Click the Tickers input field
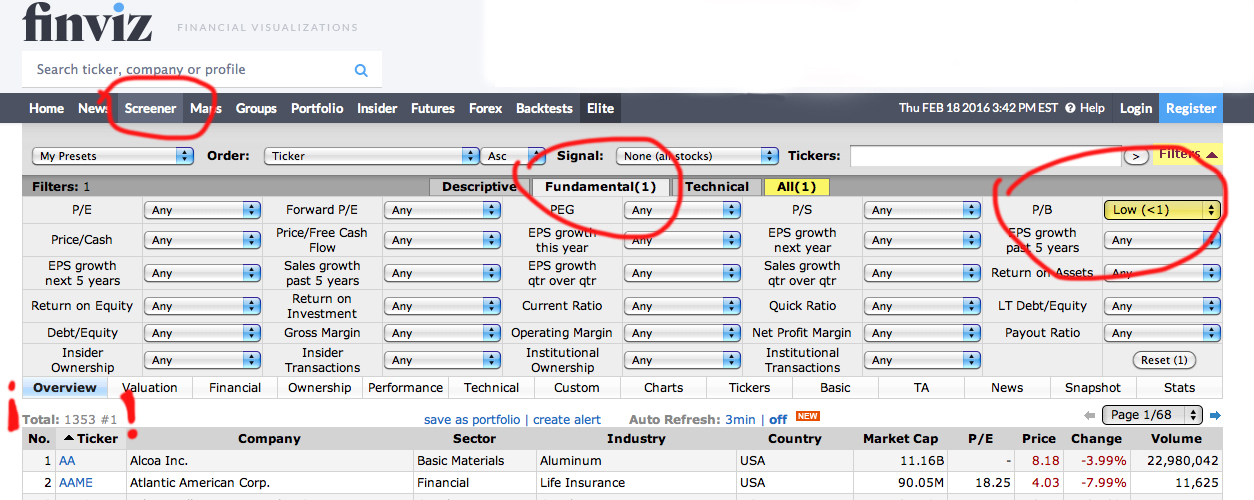Screen dimensions: 1254x500 point(985,156)
